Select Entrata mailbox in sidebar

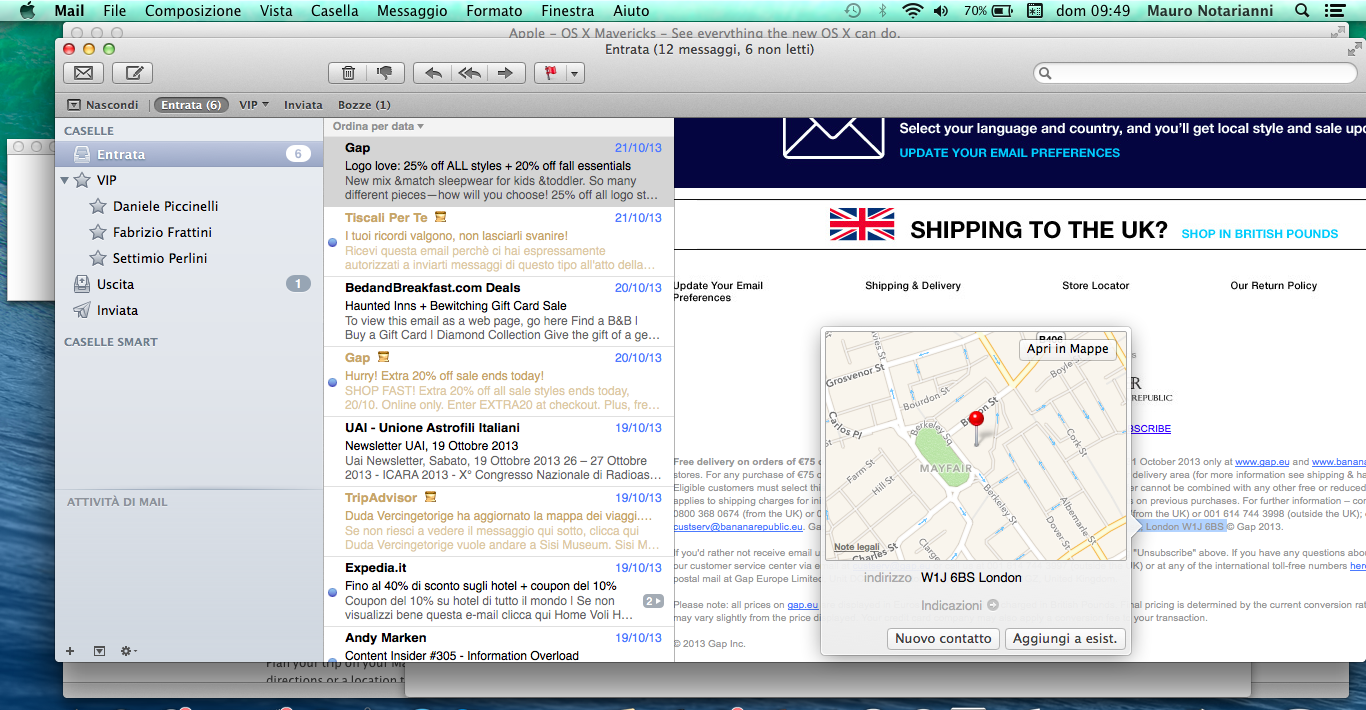[189, 154]
